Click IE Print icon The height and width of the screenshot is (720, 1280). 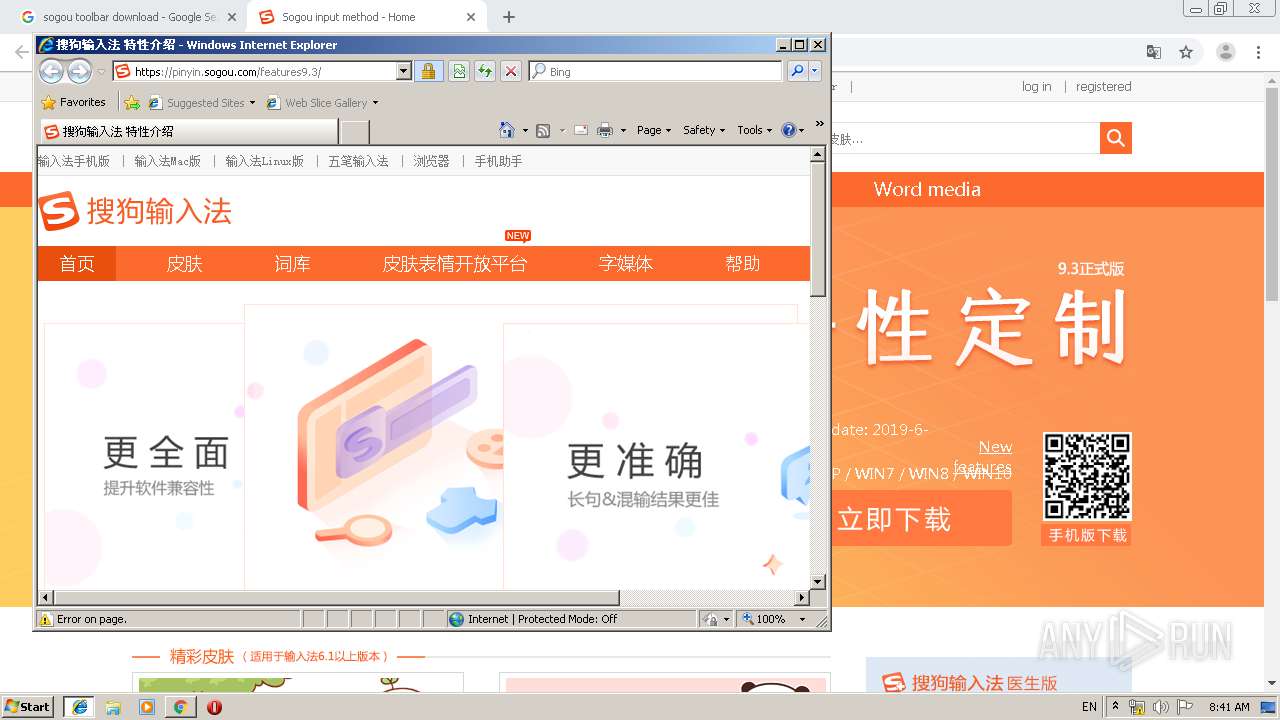coord(604,130)
